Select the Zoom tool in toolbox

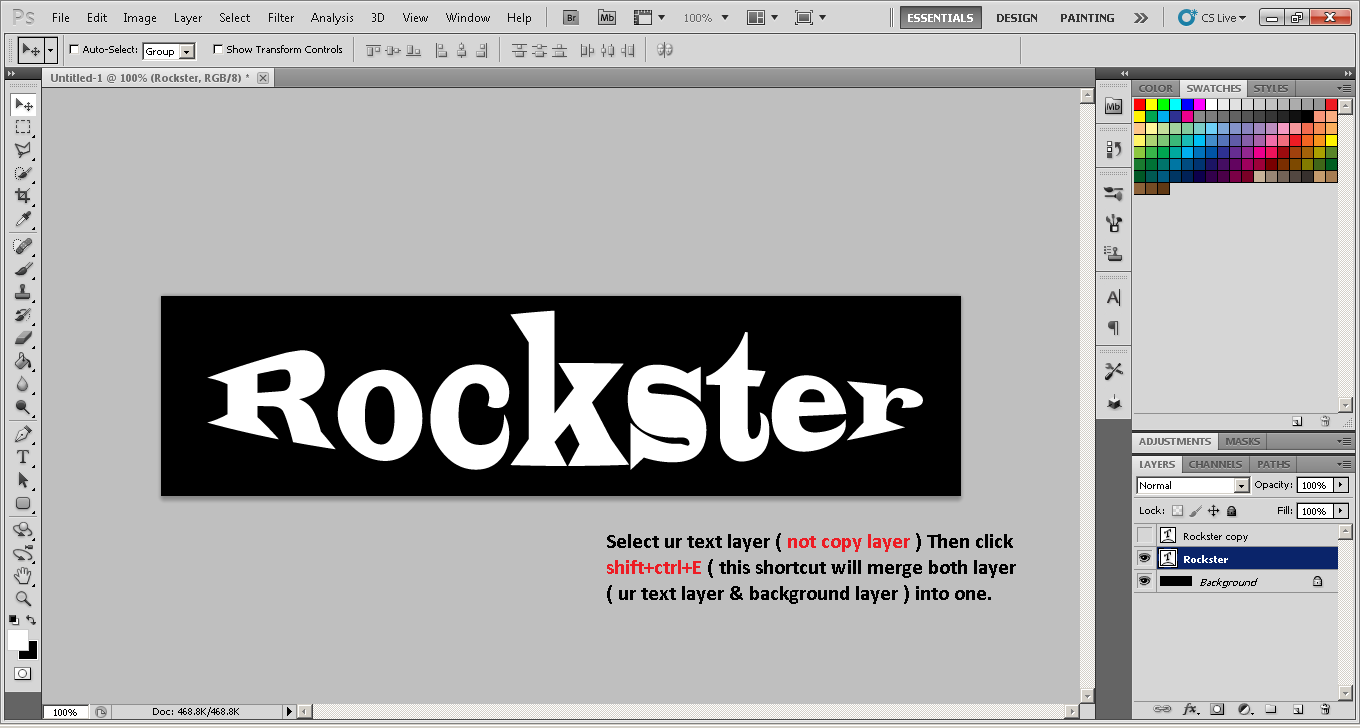(x=23, y=599)
